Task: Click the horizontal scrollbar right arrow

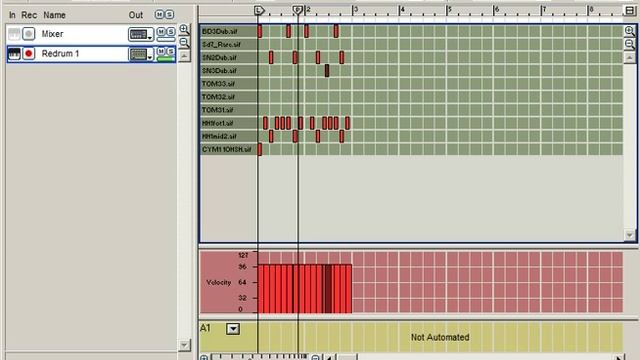Action: click(619, 358)
